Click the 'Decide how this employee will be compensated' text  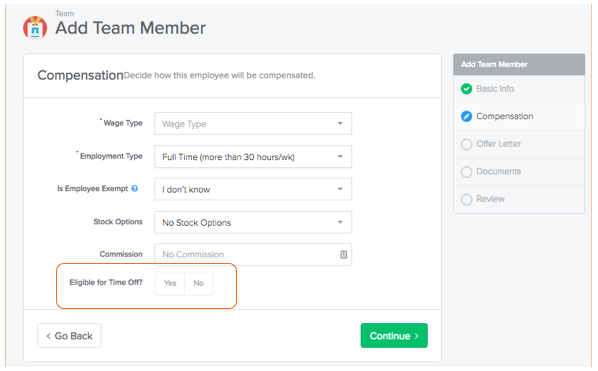219,75
